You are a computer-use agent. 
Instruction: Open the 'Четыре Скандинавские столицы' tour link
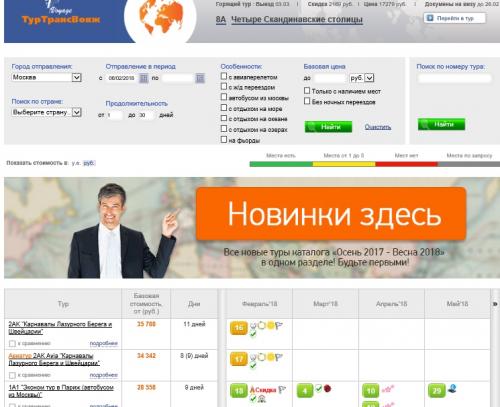(x=297, y=20)
